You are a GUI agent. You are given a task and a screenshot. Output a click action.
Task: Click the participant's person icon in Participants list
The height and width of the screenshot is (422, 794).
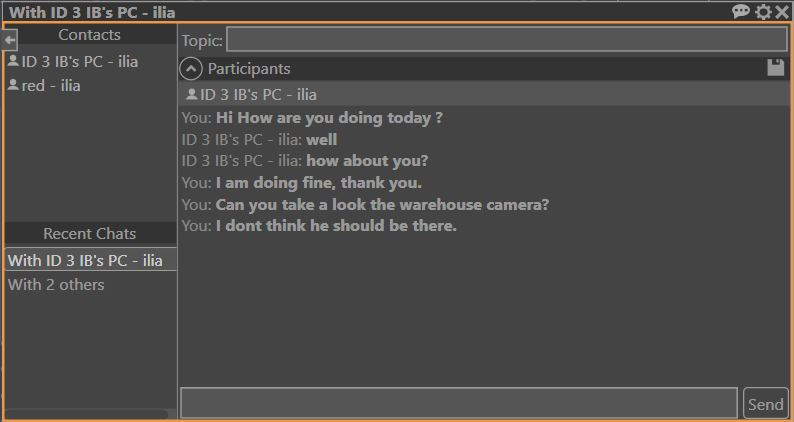191,95
